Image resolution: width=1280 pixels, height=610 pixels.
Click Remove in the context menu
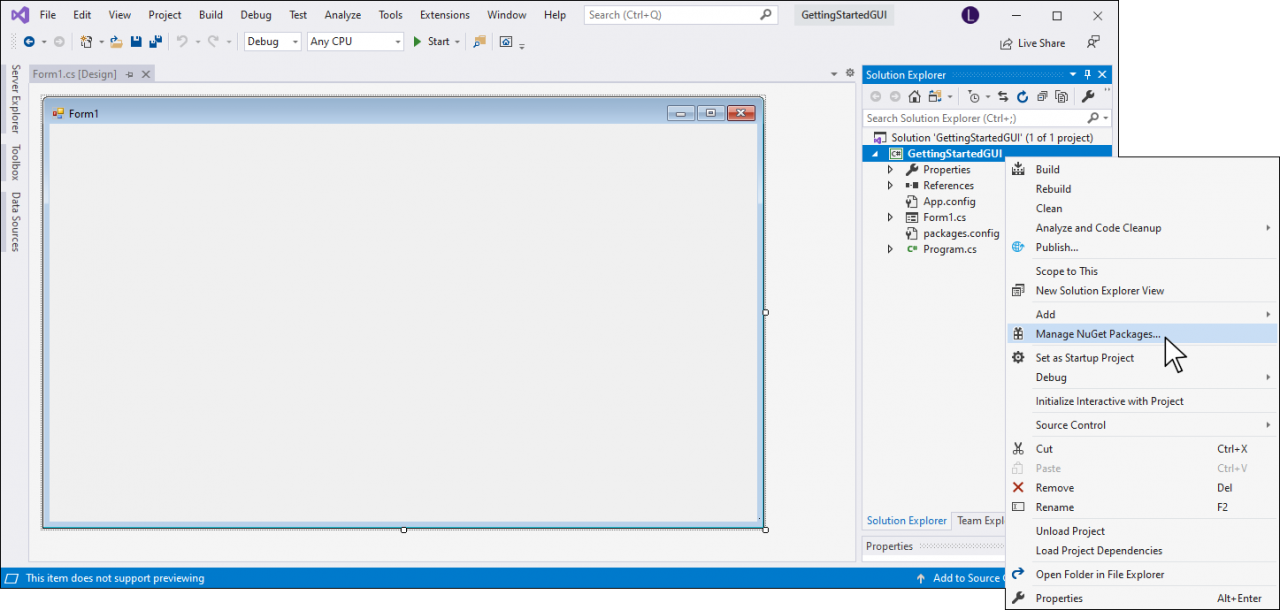coord(1142,488)
